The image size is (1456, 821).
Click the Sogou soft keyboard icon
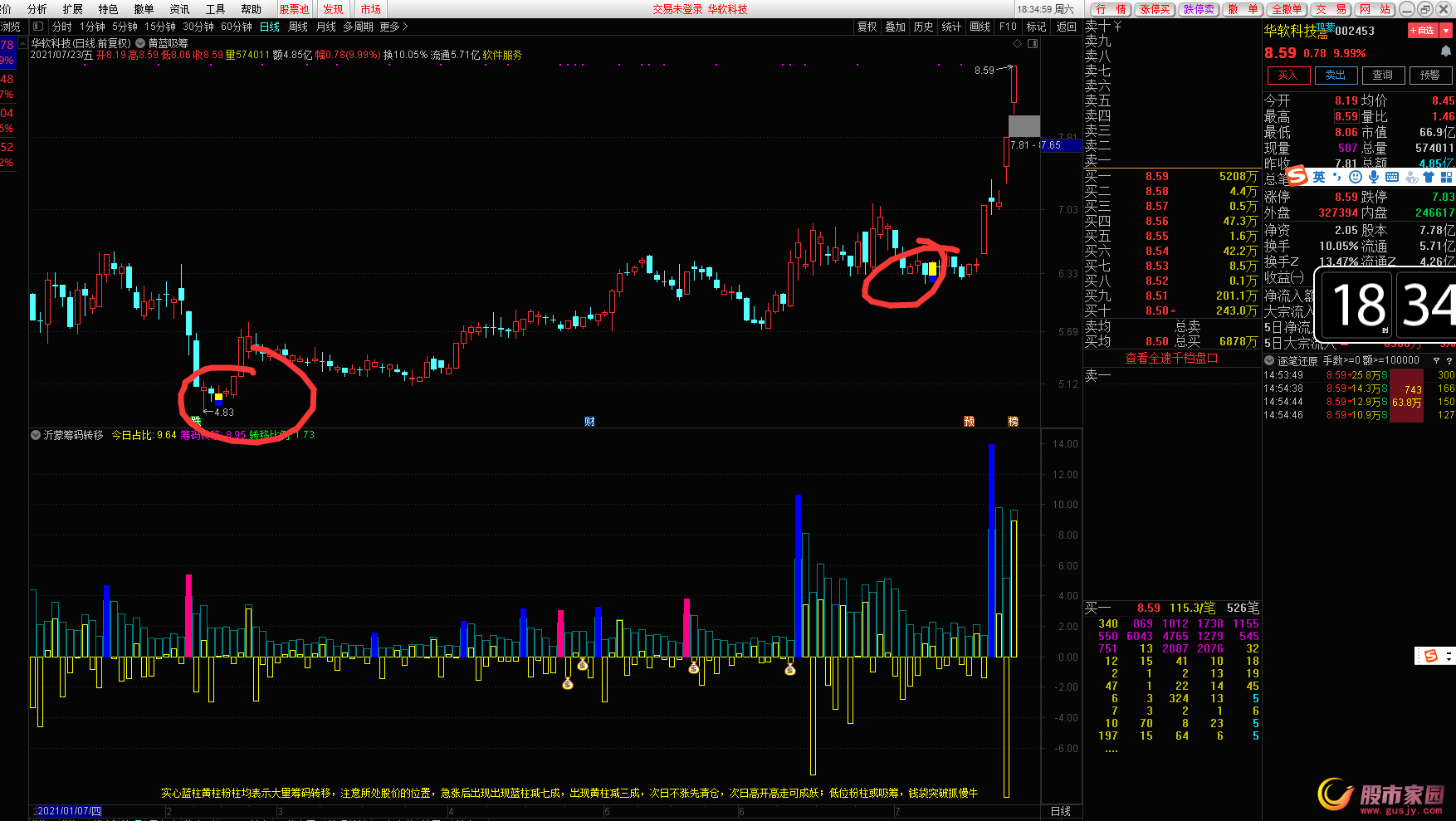pos(1392,177)
